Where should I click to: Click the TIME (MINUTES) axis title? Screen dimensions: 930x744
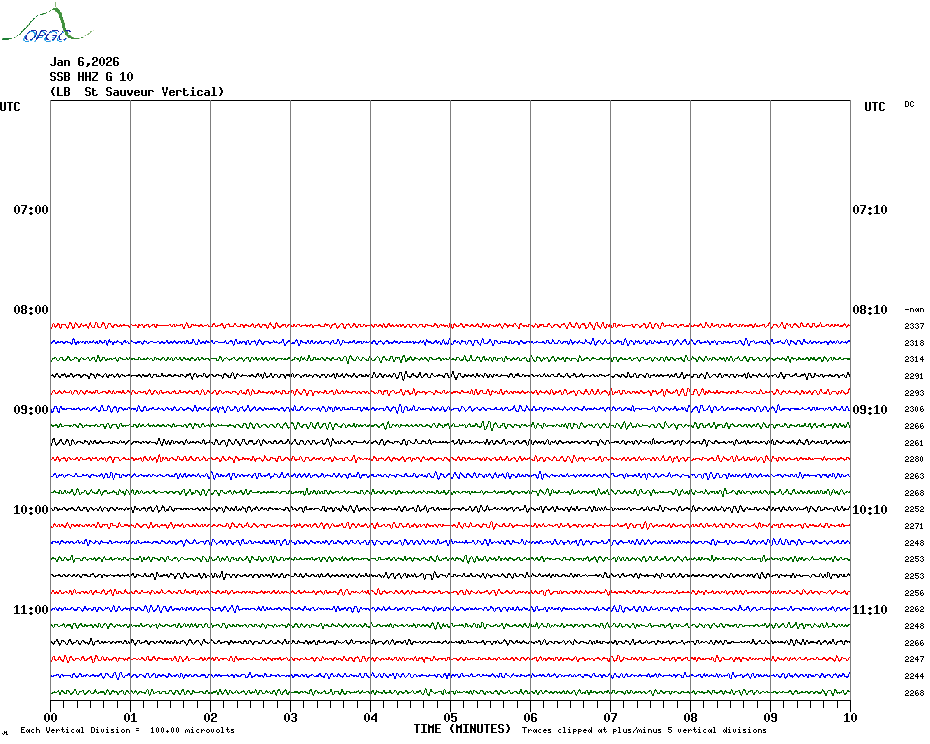coord(462,729)
